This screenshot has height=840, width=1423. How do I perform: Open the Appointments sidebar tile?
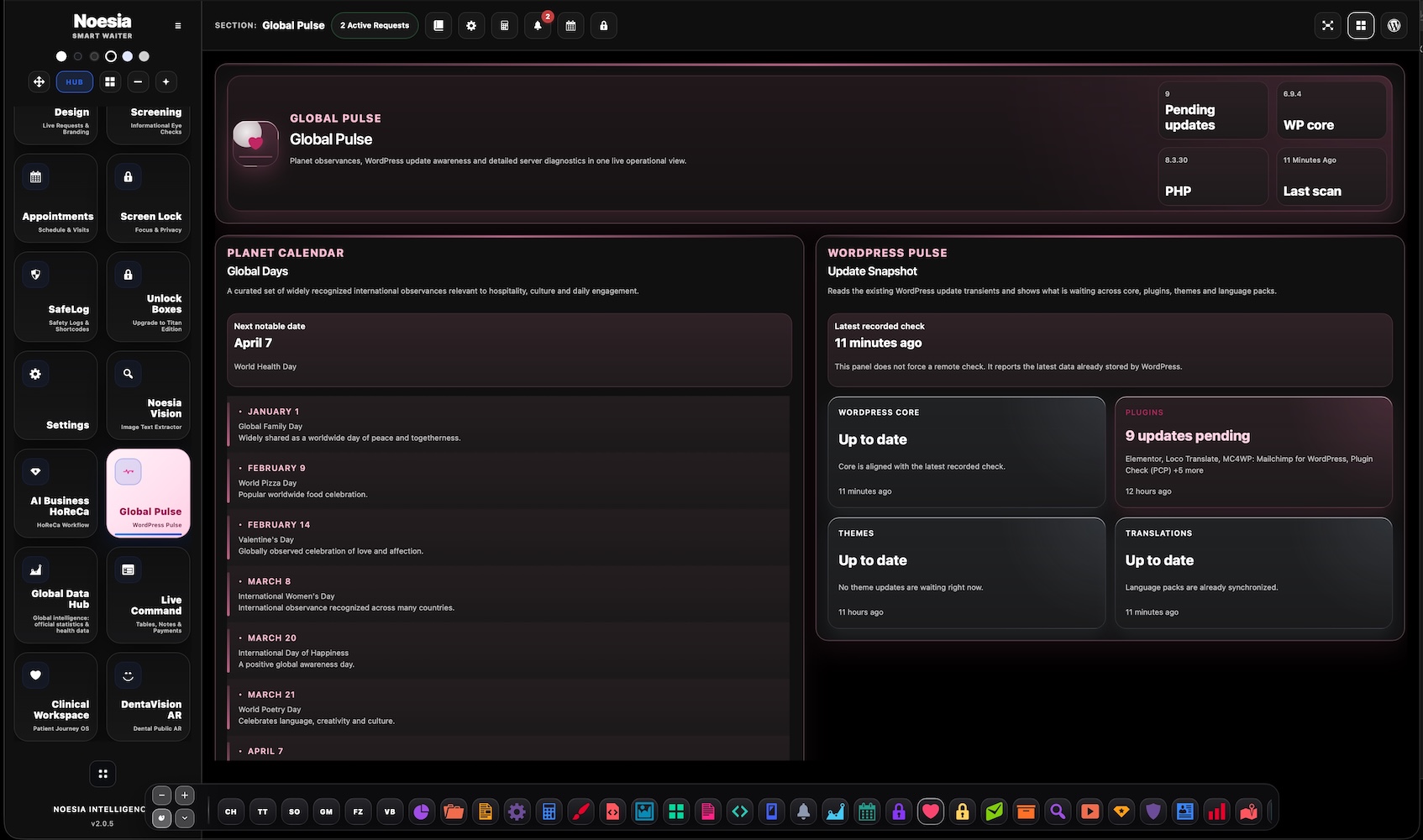55,198
